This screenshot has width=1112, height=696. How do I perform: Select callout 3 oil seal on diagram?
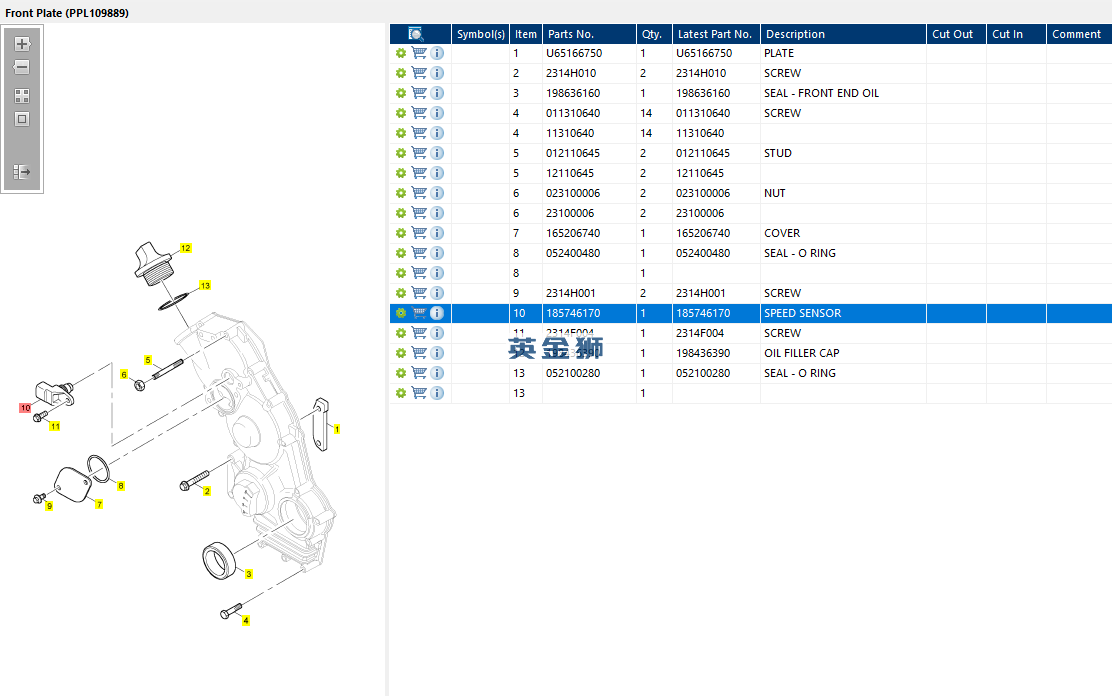click(x=249, y=574)
